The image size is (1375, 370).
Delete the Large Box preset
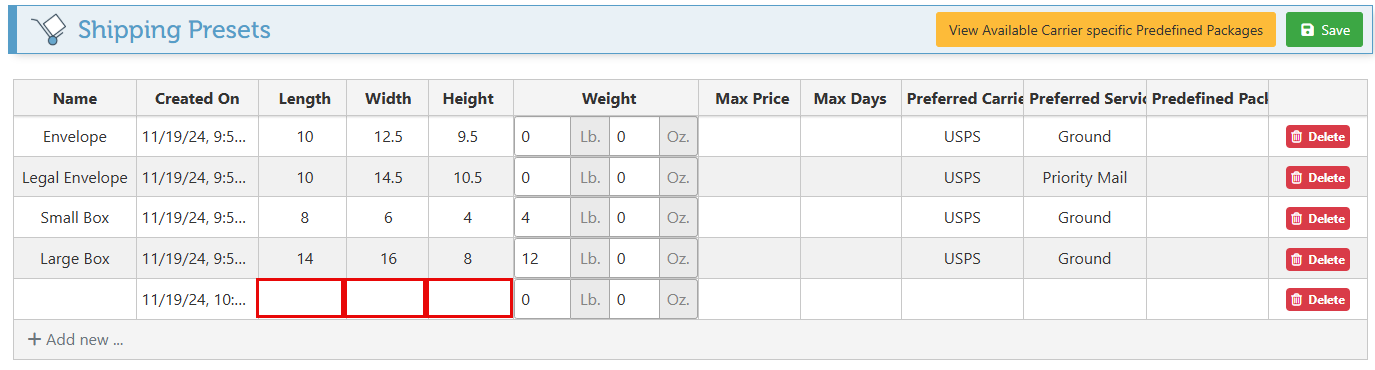(1318, 259)
